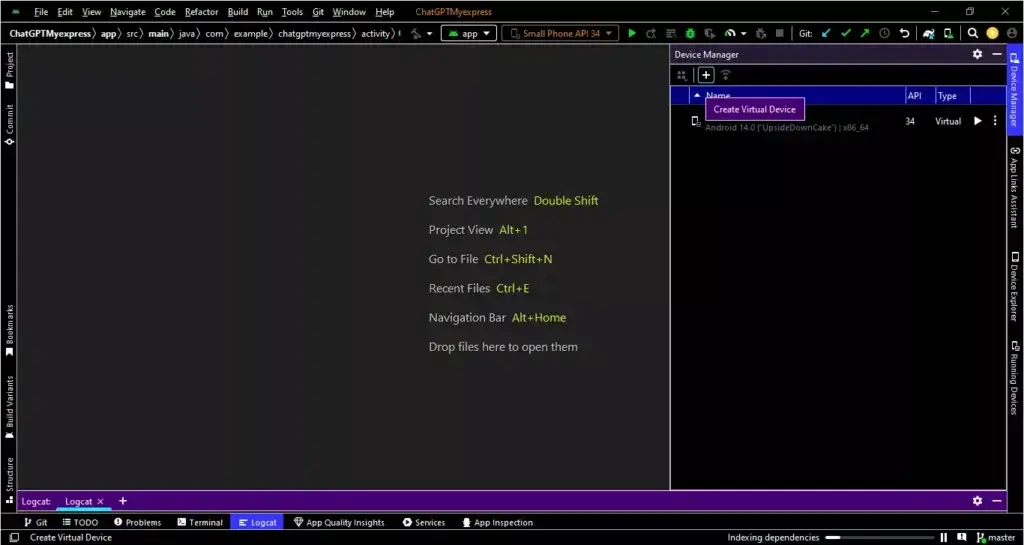
Task: Open more actions for Android 14.0 device
Action: click(995, 121)
